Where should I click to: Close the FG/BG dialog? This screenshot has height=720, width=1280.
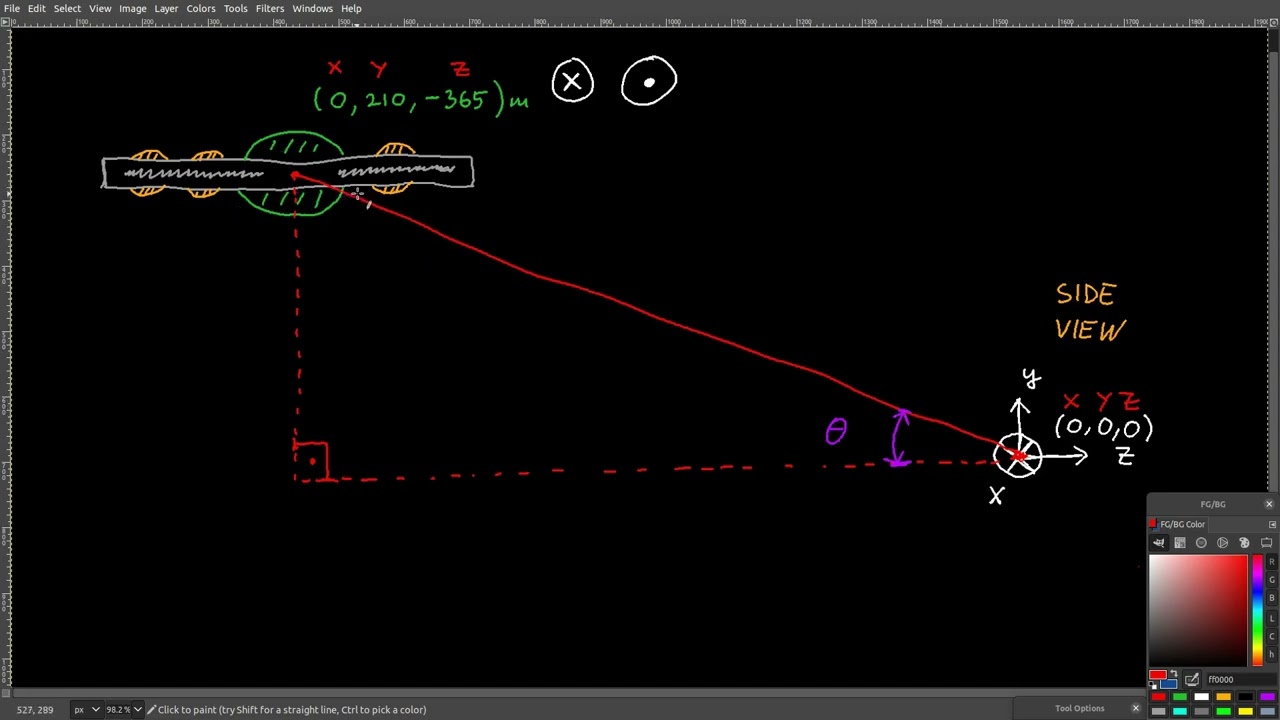pos(1269,504)
